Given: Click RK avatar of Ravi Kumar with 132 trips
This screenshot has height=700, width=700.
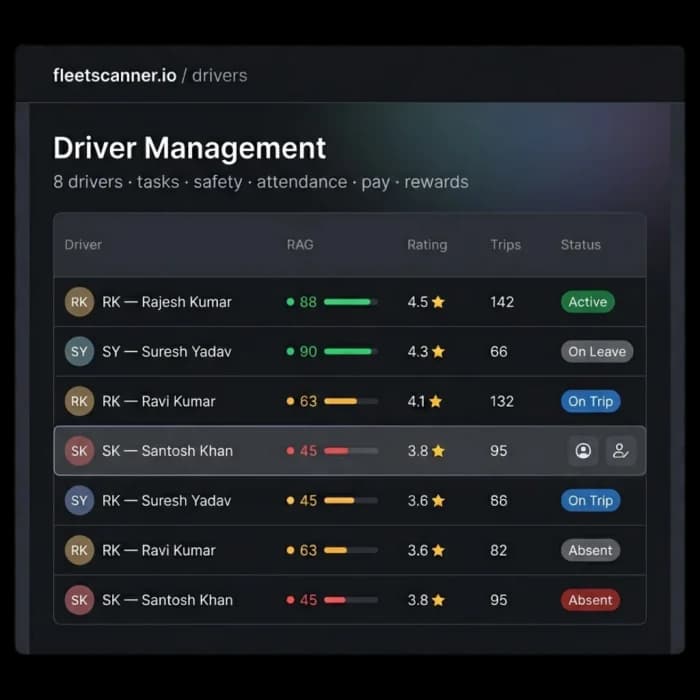Looking at the screenshot, I should coord(79,401).
